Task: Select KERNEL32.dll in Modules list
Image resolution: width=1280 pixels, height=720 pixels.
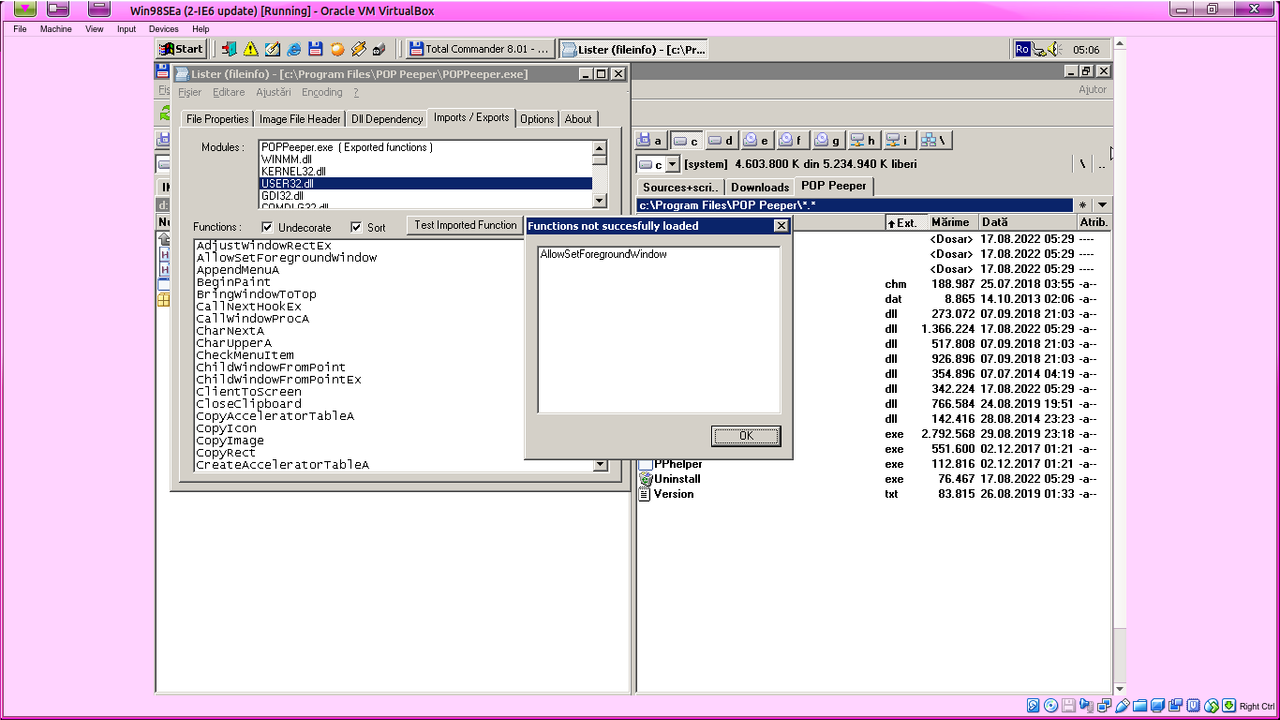Action: 425,172
